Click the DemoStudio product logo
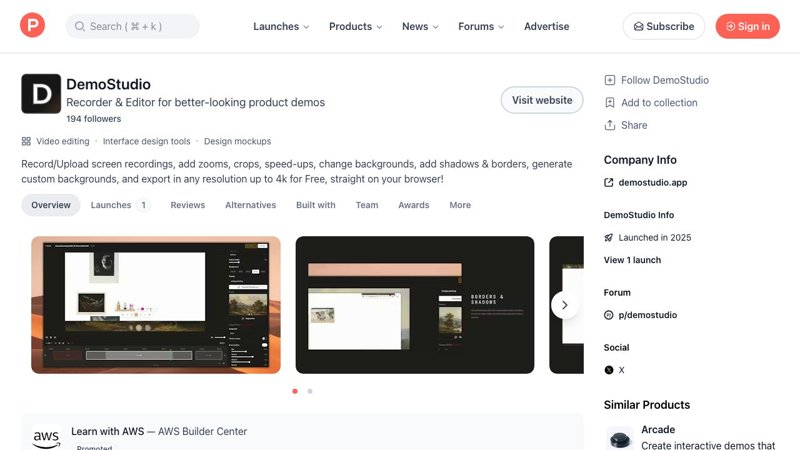Screen dimensions: 800x450 pos(41,94)
